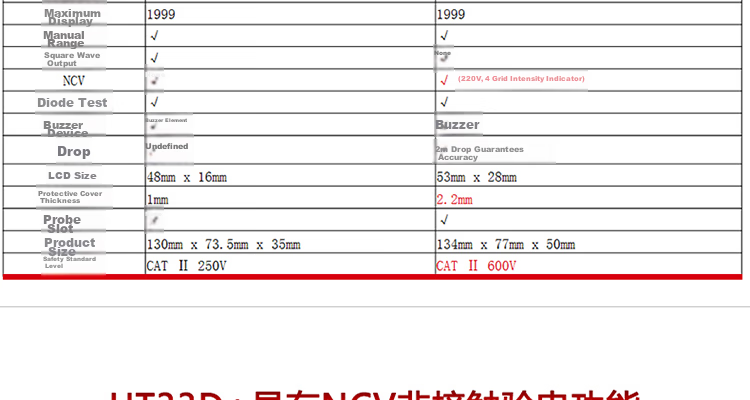Image resolution: width=750 pixels, height=400 pixels.
Task: Click Diode Test checkmark in the 600V model column
Action: coord(444,102)
